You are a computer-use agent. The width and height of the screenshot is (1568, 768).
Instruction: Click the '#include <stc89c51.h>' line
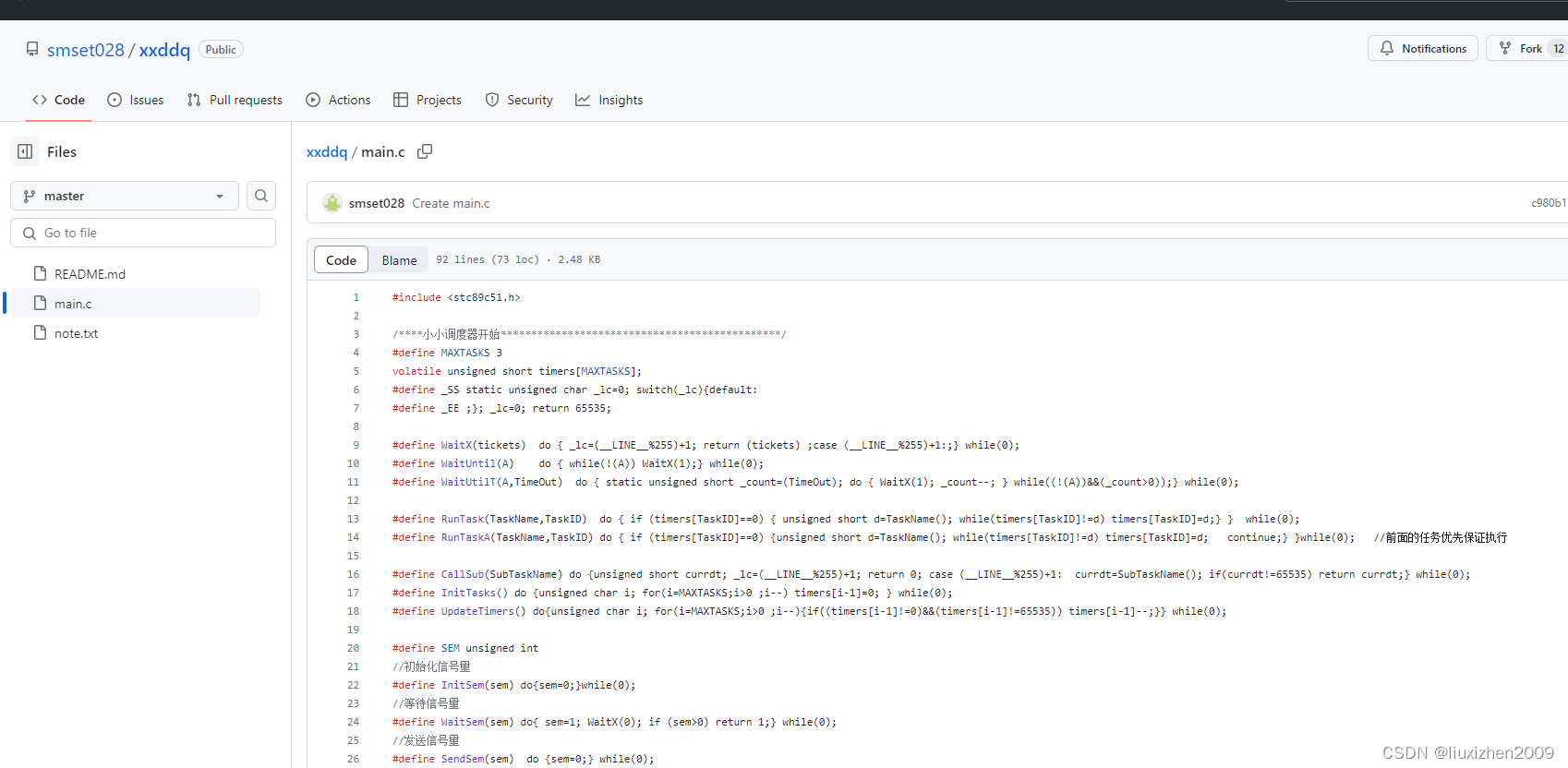(456, 297)
